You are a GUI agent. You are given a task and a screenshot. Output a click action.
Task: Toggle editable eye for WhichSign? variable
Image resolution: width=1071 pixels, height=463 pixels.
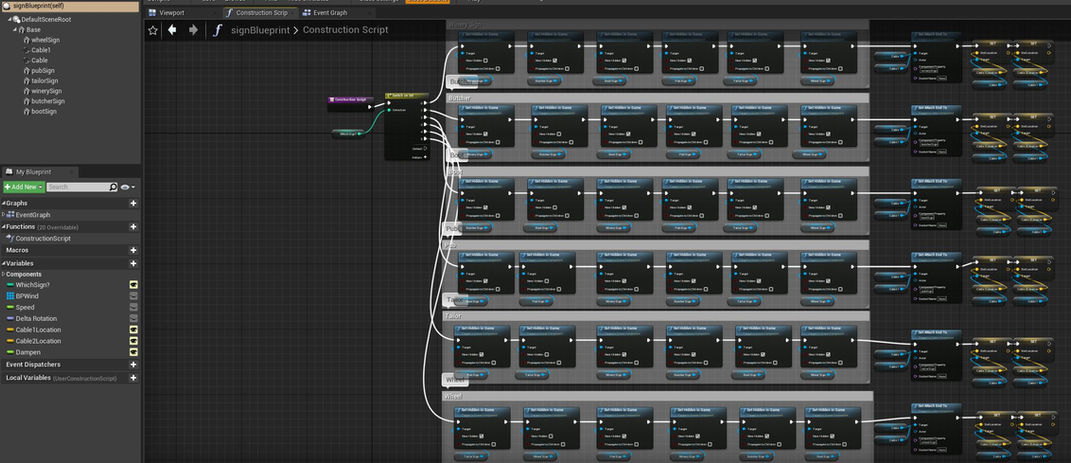pyautogui.click(x=134, y=285)
